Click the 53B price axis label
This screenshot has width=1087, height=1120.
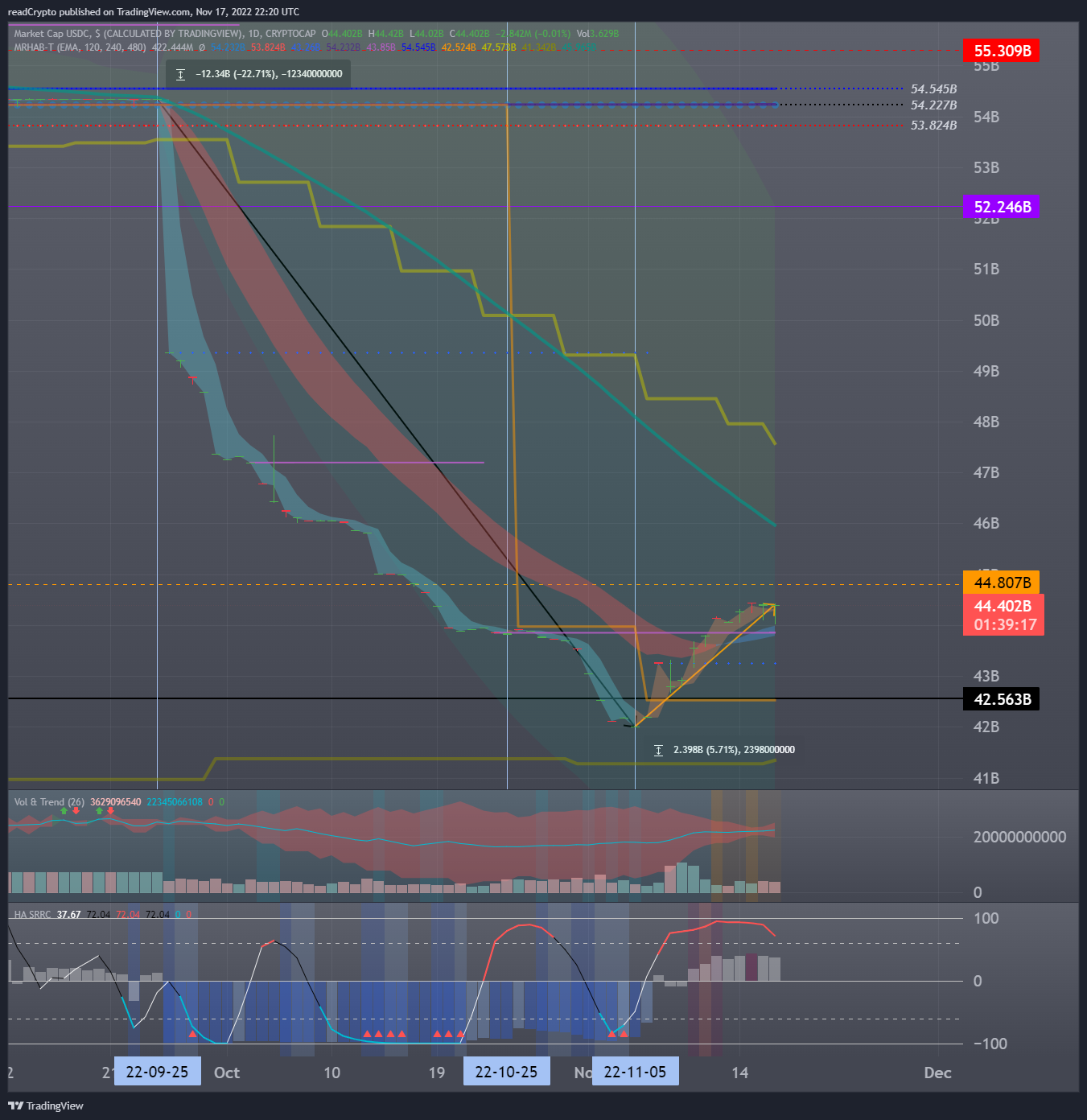[x=986, y=167]
